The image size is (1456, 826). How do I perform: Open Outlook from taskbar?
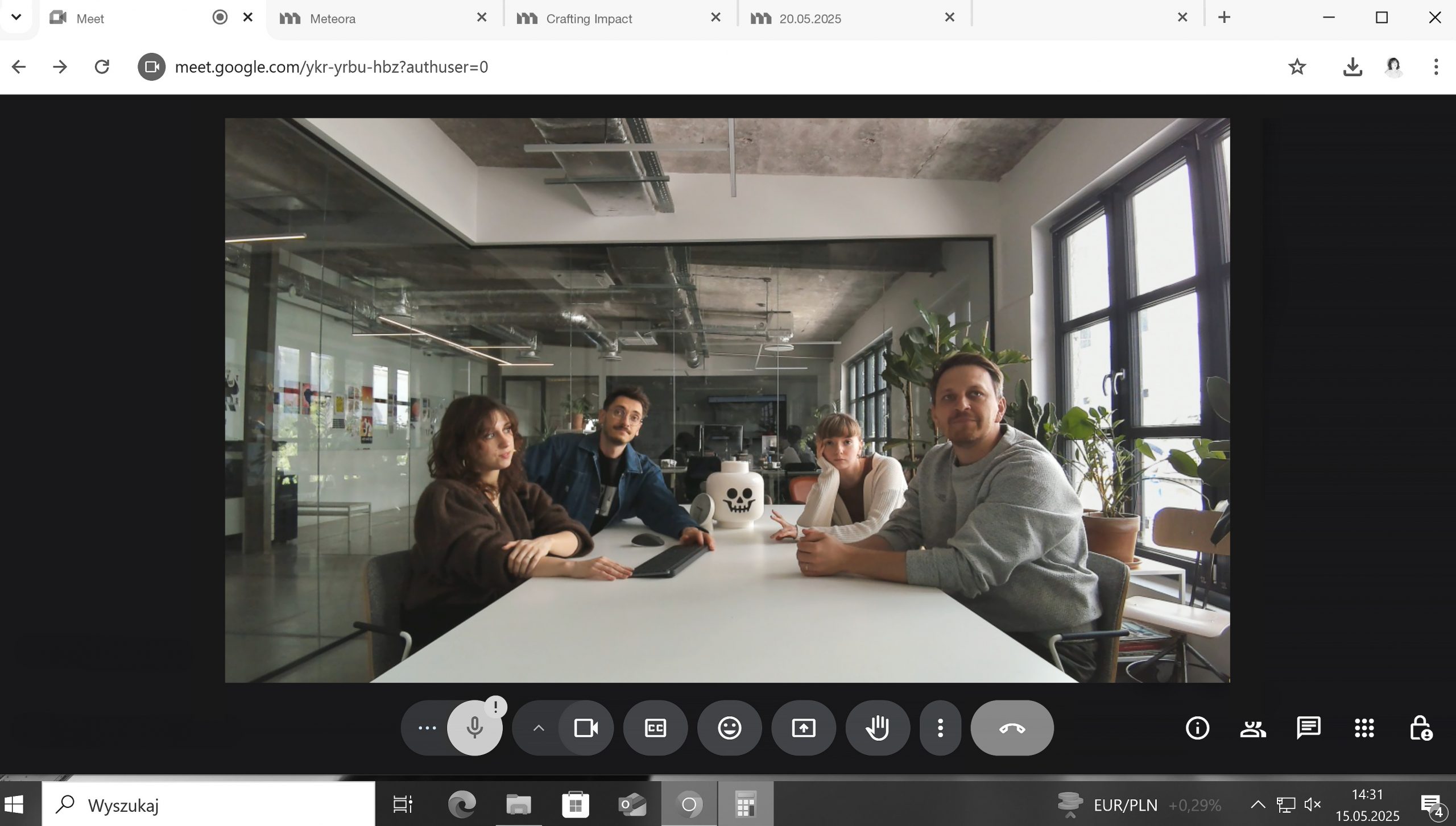click(632, 804)
